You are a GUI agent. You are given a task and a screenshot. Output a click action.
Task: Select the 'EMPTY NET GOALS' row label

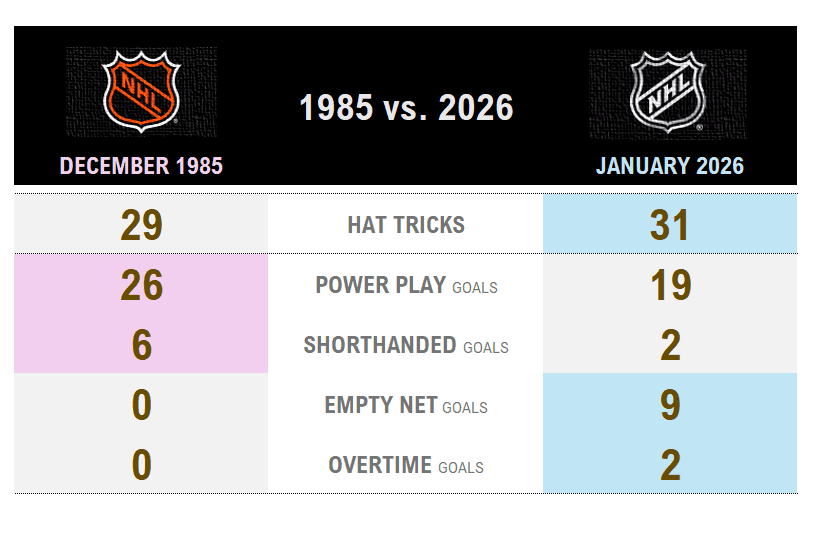(x=406, y=405)
